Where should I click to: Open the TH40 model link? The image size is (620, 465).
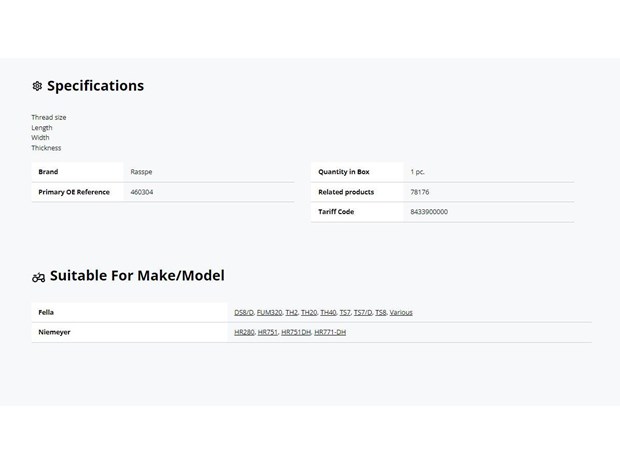click(328, 312)
